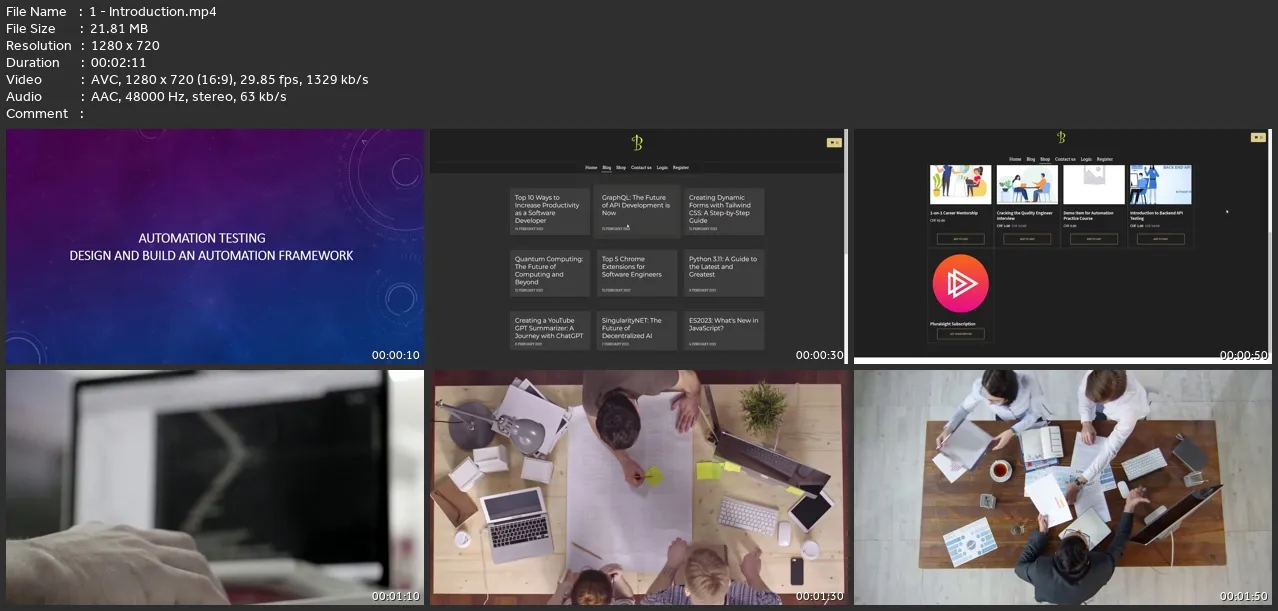Open the Shop tab in the 00:00:30 frame

621,168
